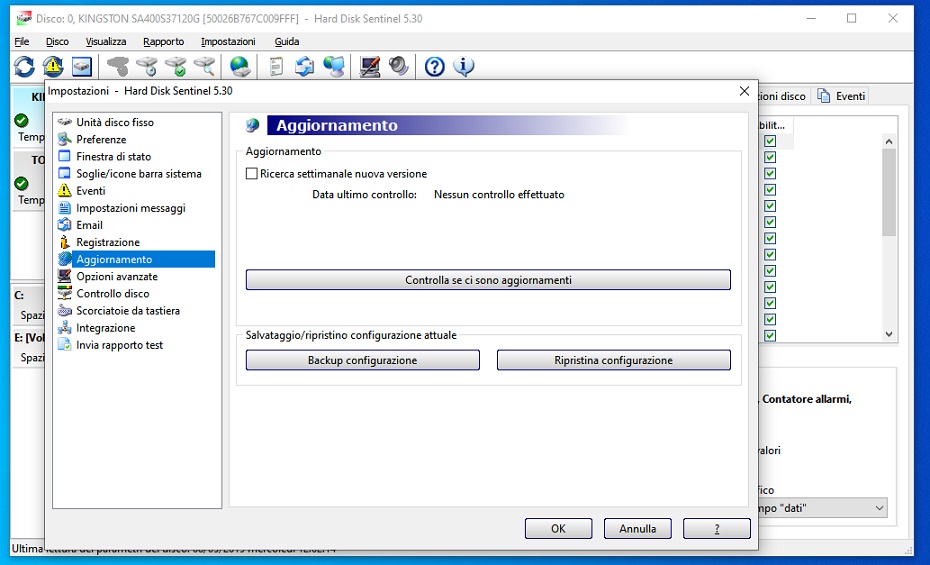Screen dimensions: 930x565
Task: Open Opzioni avanzate settings page
Action: click(117, 276)
